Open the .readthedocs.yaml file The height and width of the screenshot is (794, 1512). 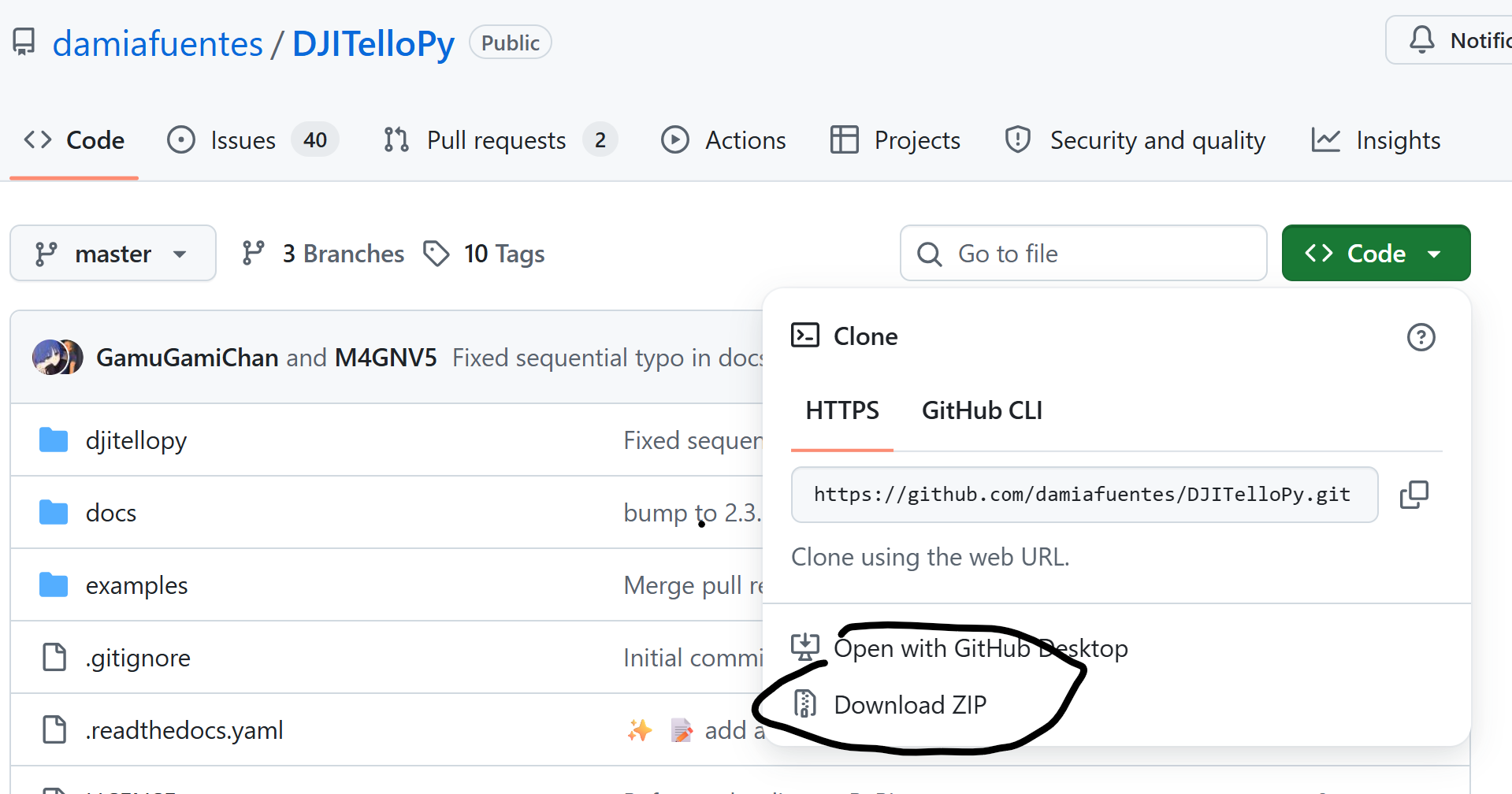click(184, 730)
